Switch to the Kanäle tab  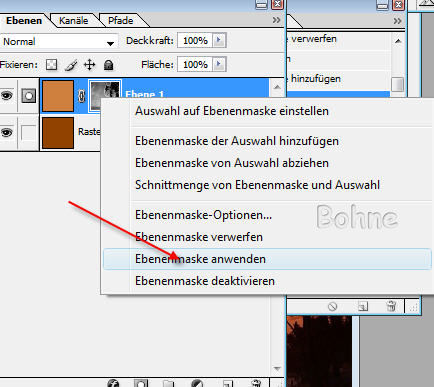(74, 21)
